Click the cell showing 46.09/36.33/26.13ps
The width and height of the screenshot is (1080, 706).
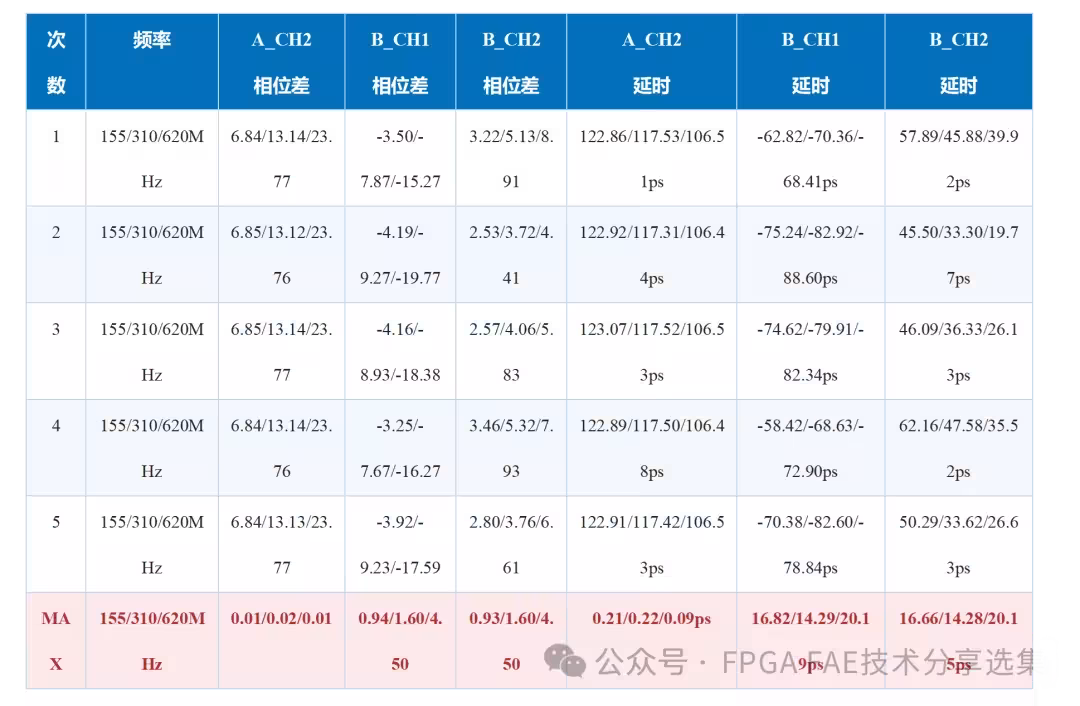[x=959, y=351]
